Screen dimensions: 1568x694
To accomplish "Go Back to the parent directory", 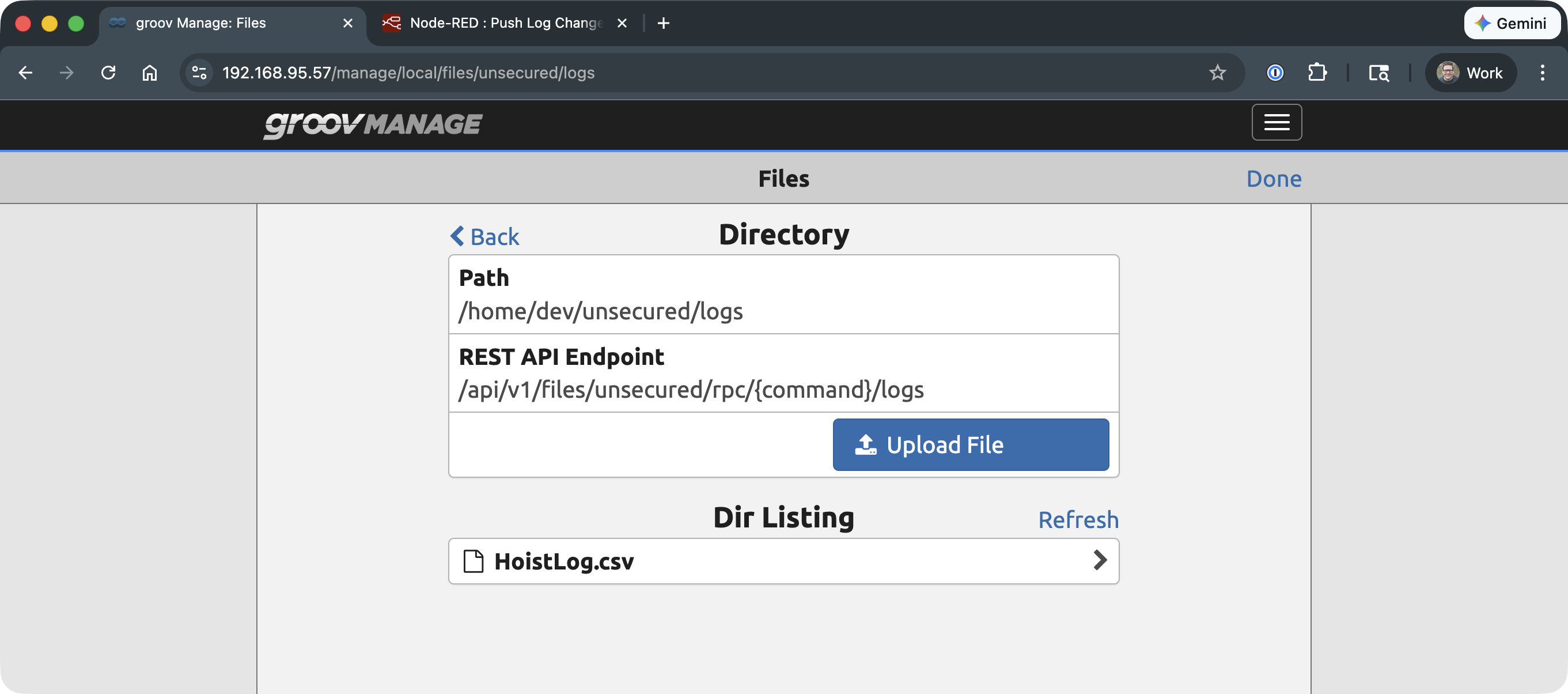I will (484, 236).
